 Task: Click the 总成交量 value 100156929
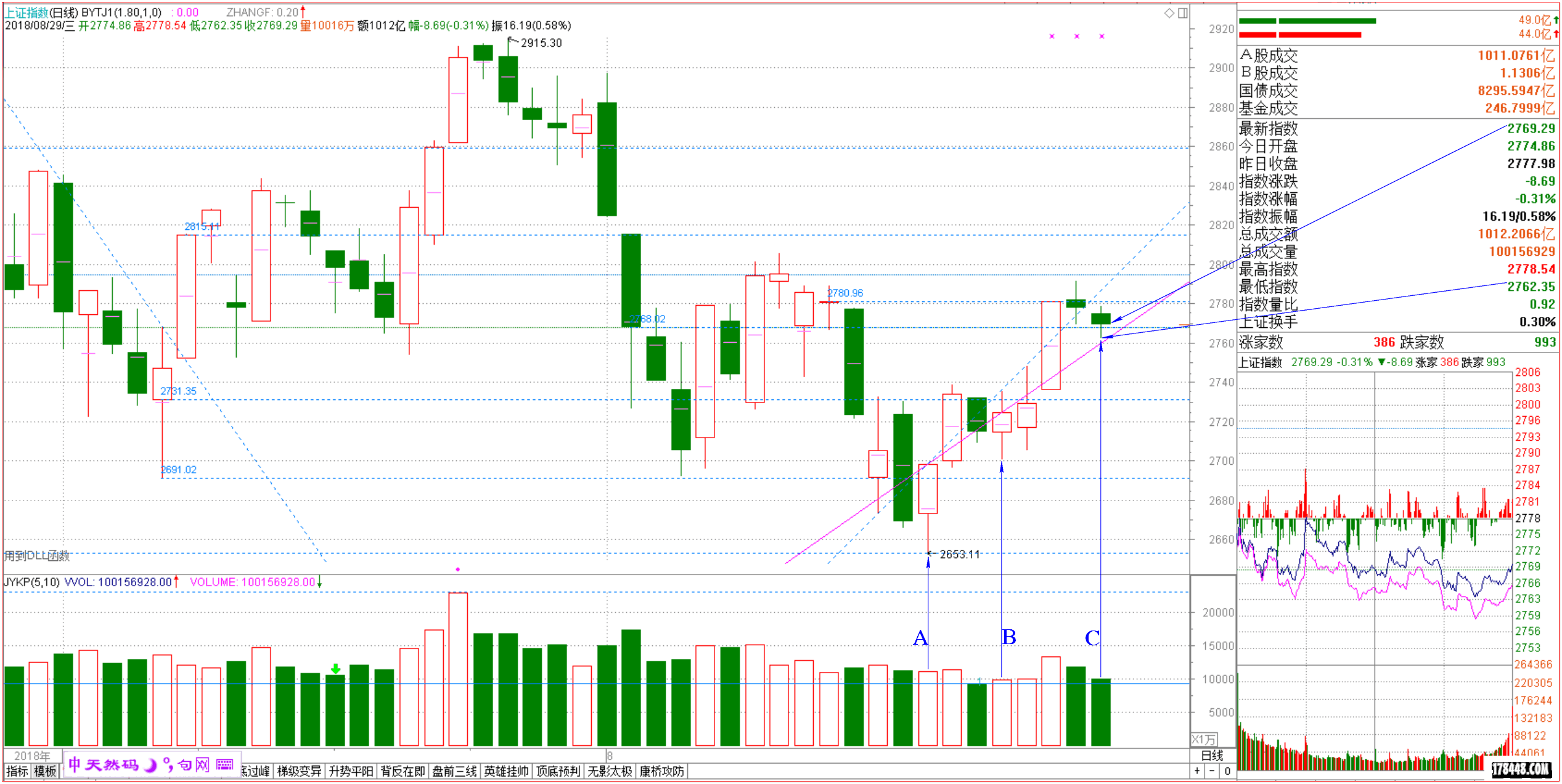(x=1522, y=251)
